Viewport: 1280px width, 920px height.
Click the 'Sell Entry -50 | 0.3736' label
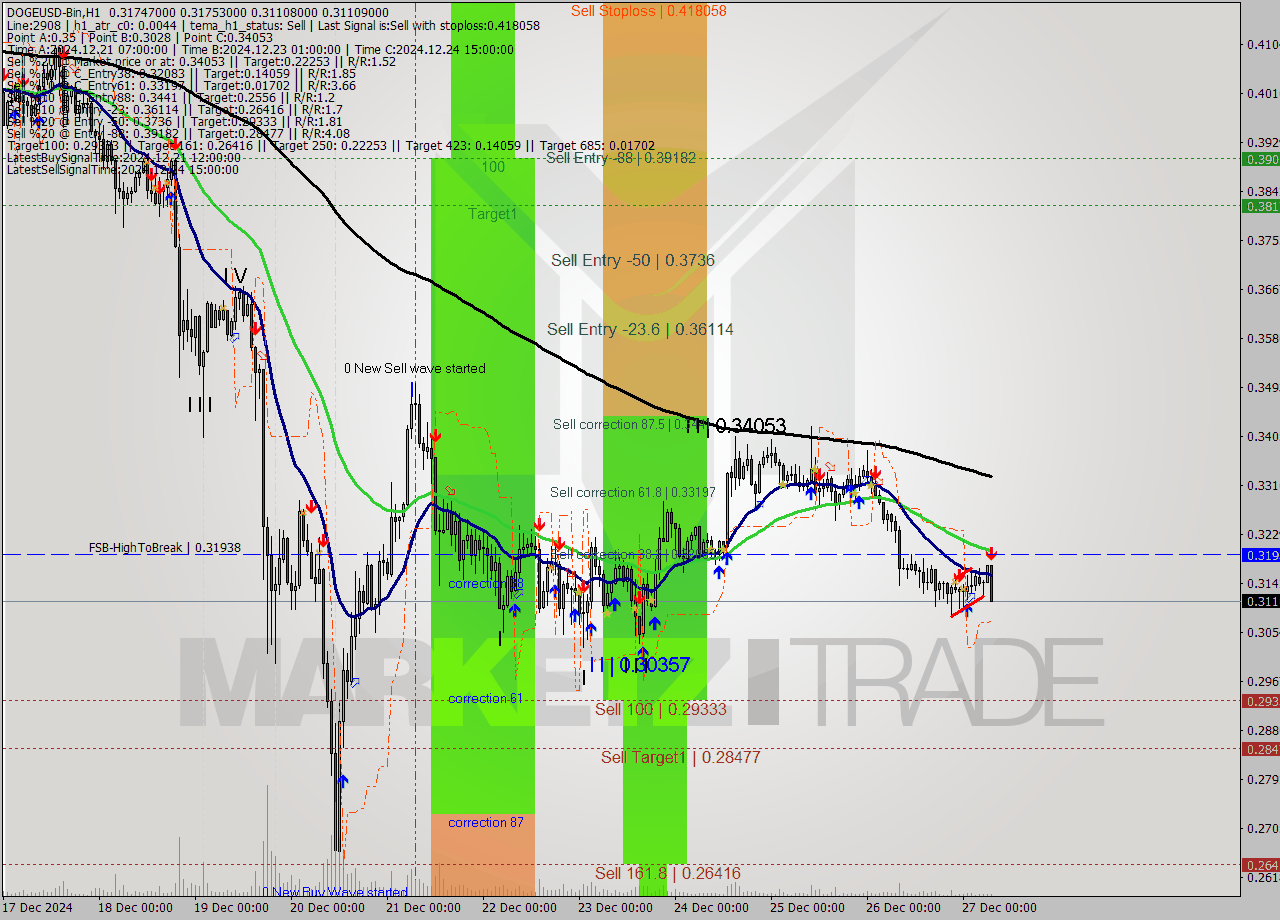[633, 260]
